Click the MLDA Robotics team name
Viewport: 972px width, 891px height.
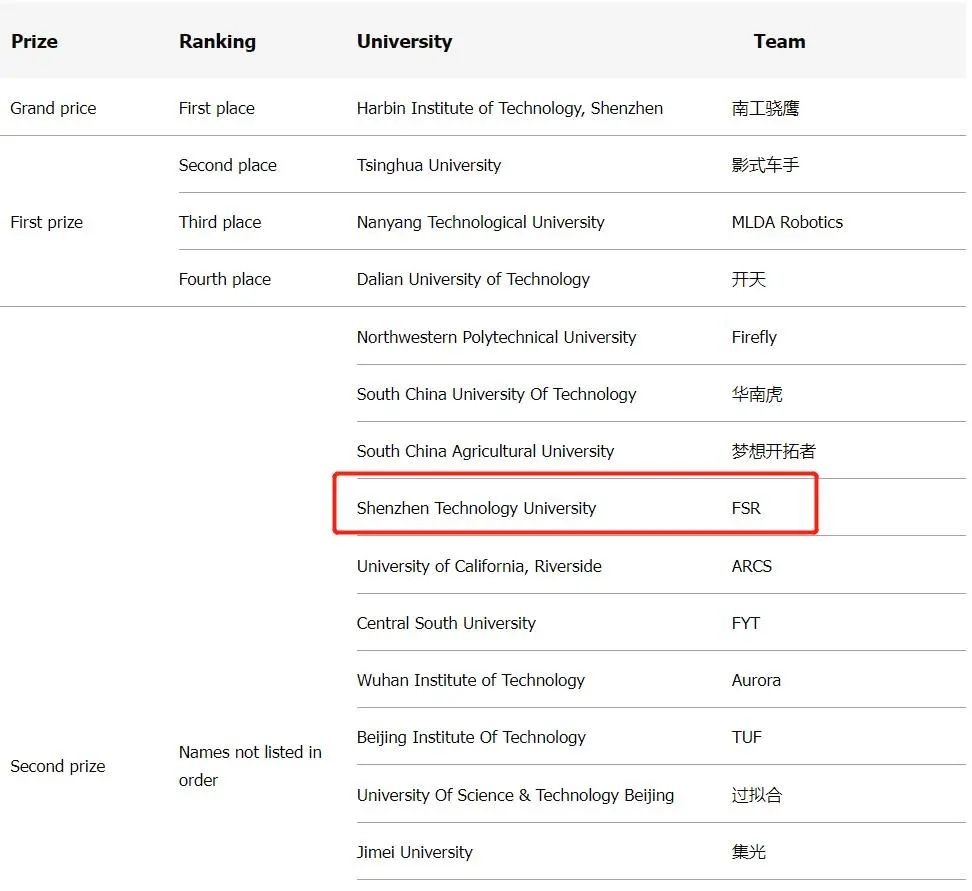(786, 222)
